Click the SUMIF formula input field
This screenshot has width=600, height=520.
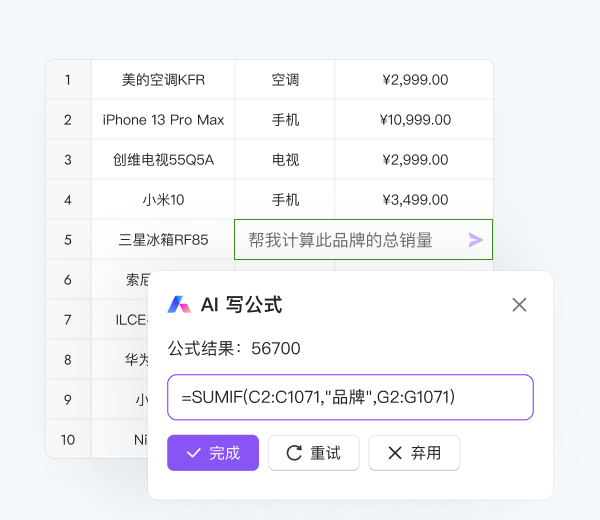point(350,397)
